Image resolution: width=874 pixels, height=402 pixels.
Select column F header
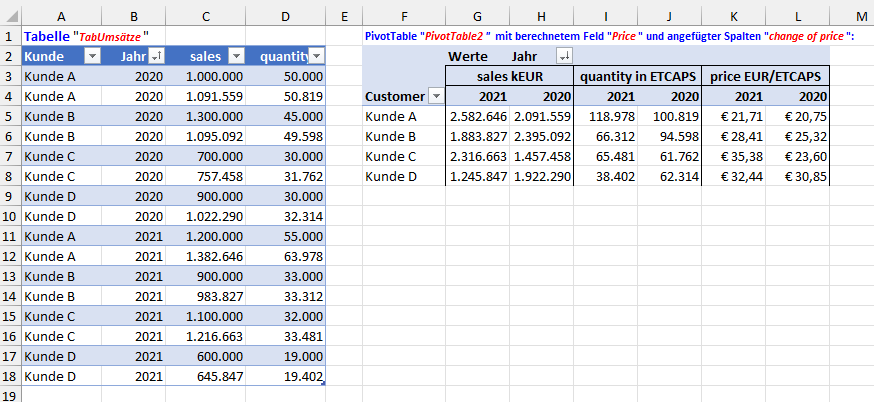click(x=404, y=17)
